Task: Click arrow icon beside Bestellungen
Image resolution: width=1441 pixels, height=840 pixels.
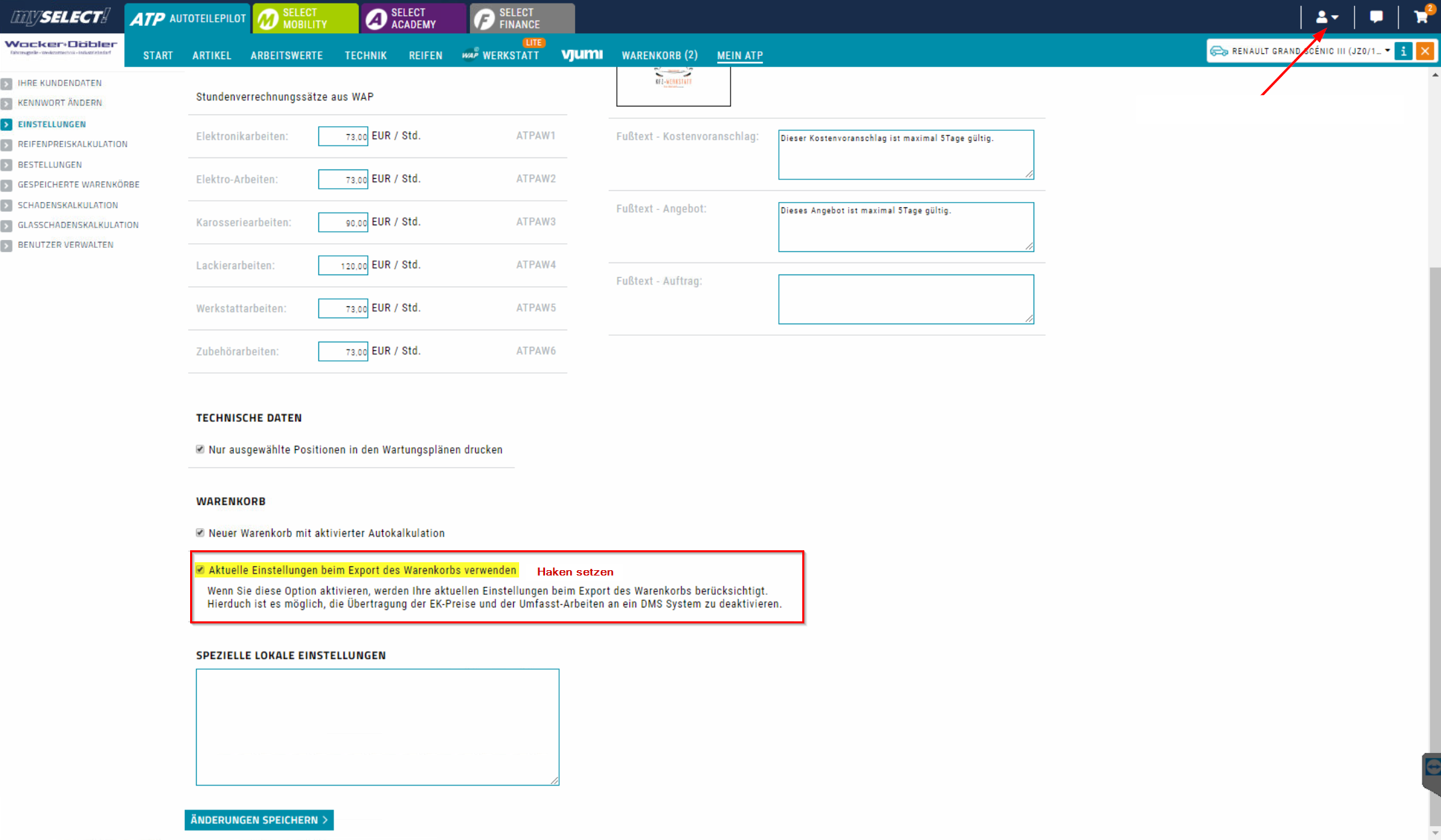Action: point(7,165)
